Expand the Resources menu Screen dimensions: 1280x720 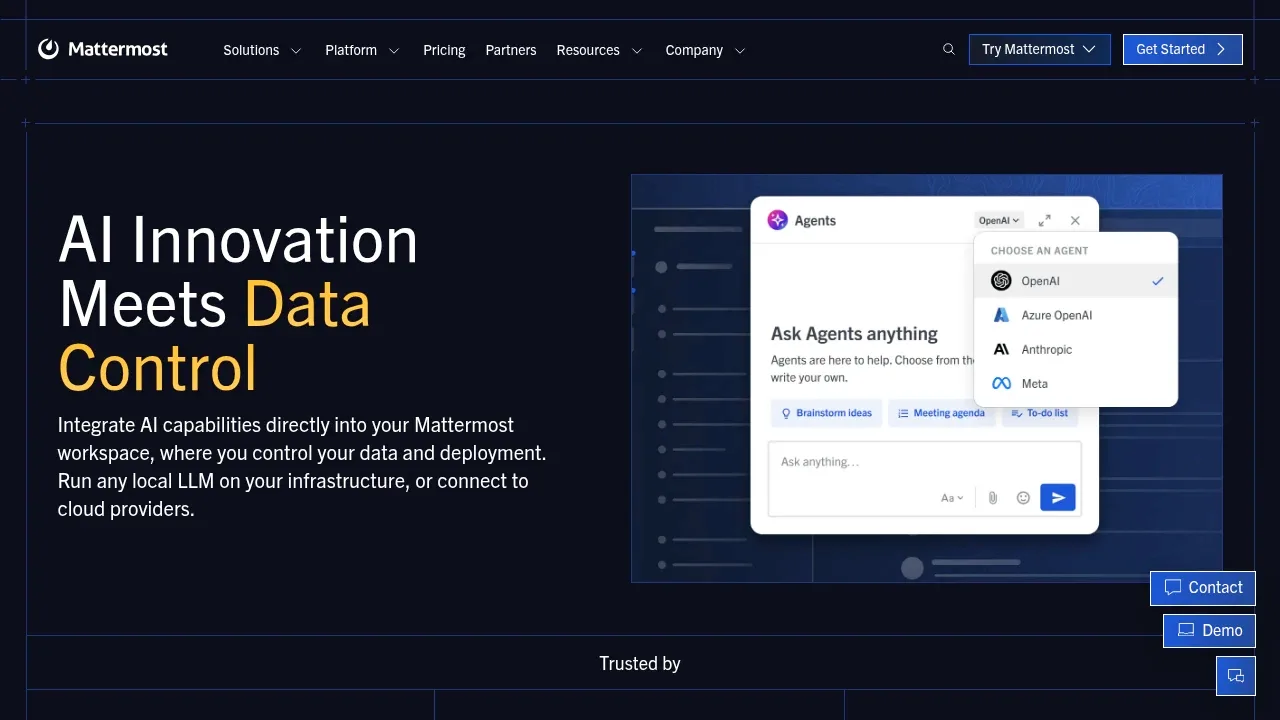[599, 50]
